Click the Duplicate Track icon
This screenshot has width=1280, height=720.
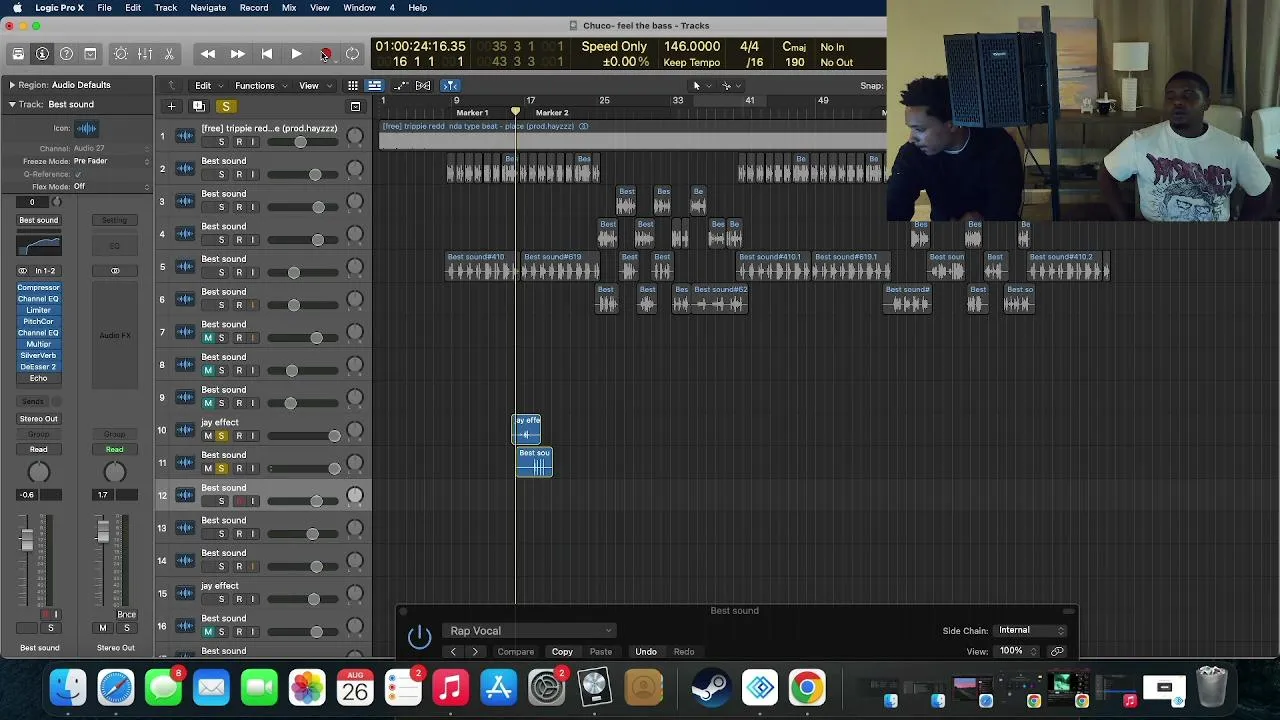click(199, 106)
